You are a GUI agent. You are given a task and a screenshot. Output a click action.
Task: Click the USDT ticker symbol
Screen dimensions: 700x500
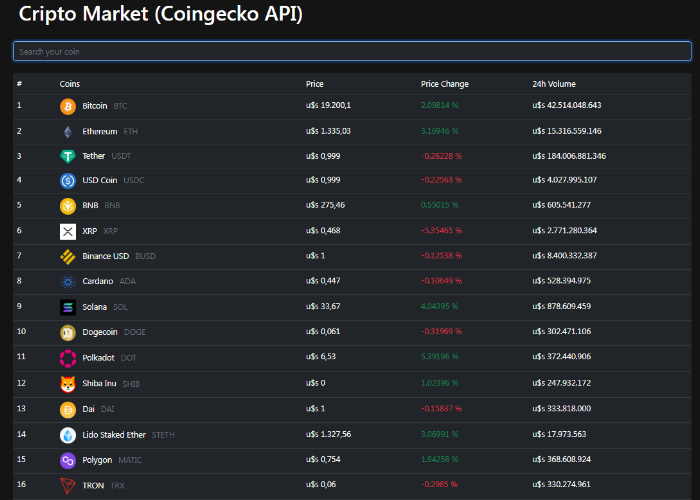coord(121,156)
